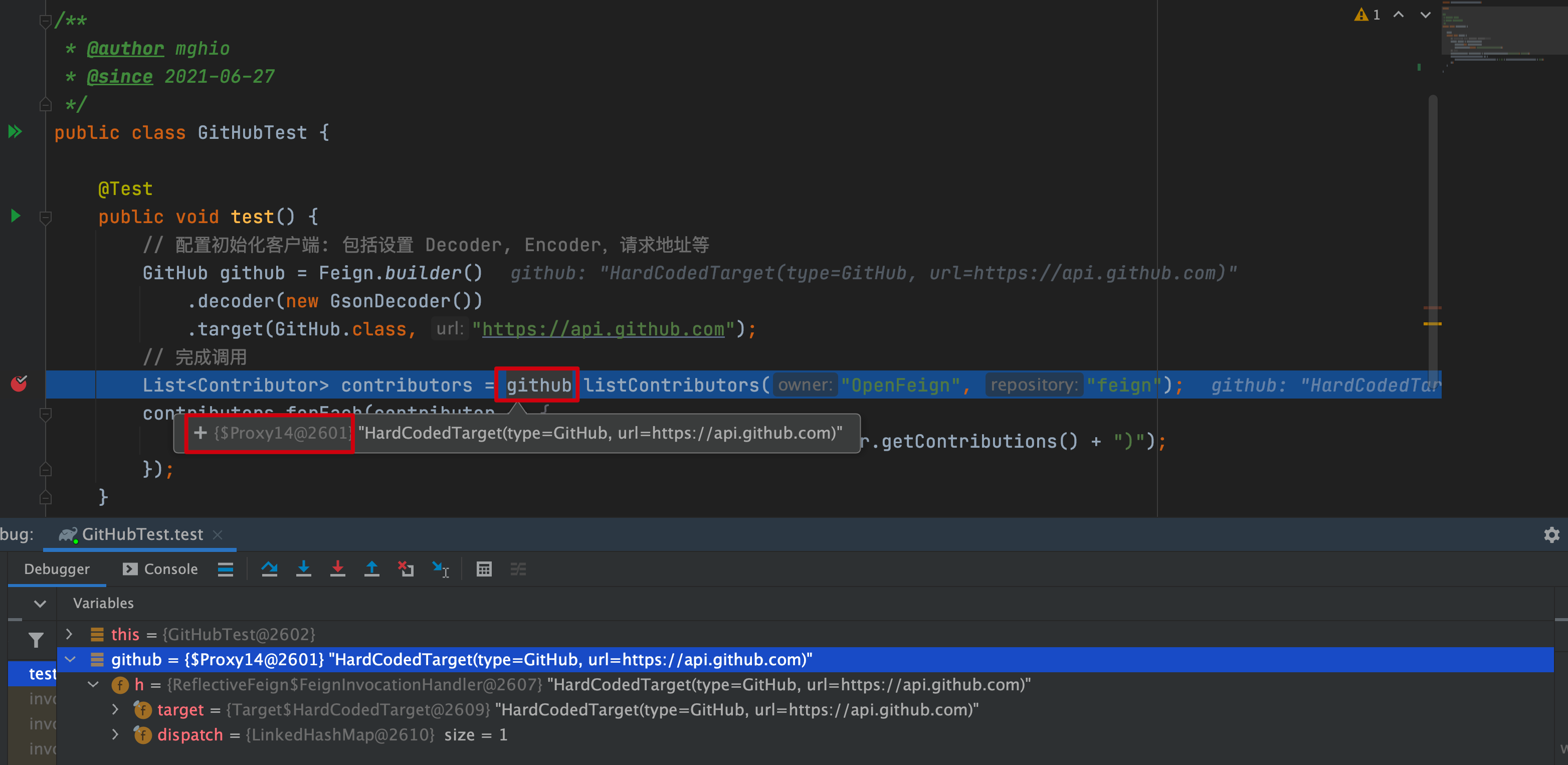Expand the 'this' variable node
This screenshot has width=1568, height=765.
click(x=69, y=634)
